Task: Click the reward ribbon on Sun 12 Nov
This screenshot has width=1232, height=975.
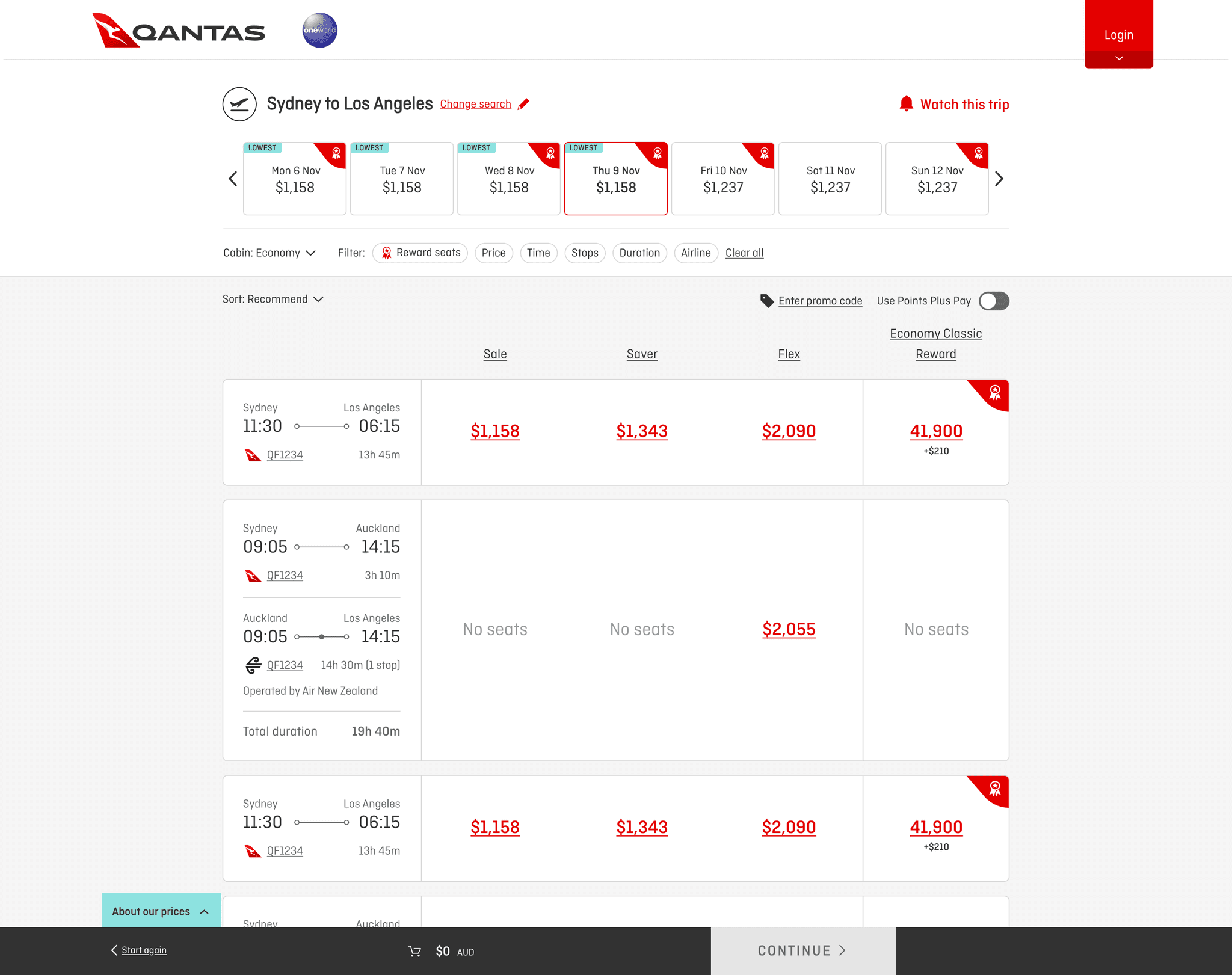Action: click(978, 153)
